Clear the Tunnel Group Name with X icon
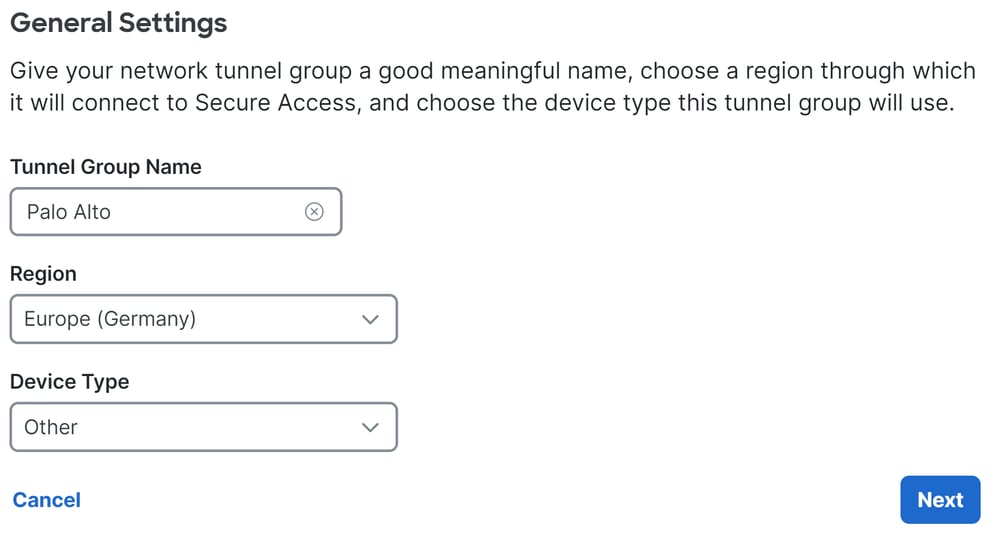This screenshot has width=999, height=539. [x=314, y=212]
